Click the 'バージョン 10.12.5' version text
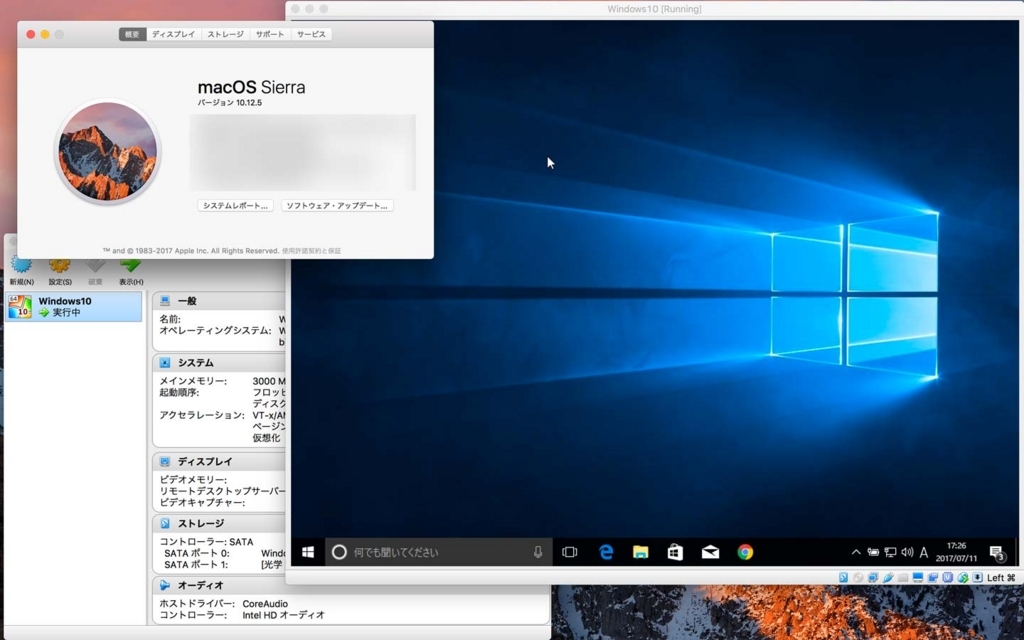 (230, 103)
